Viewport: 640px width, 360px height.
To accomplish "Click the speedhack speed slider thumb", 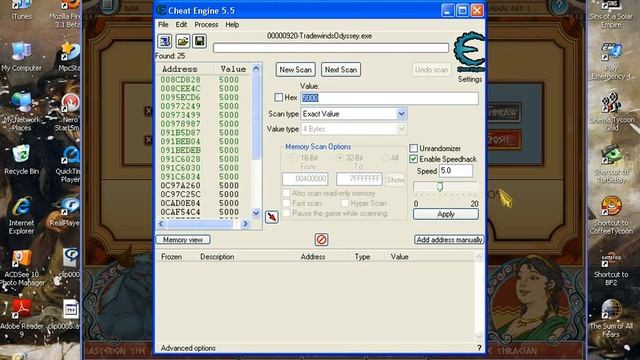I will (x=440, y=187).
